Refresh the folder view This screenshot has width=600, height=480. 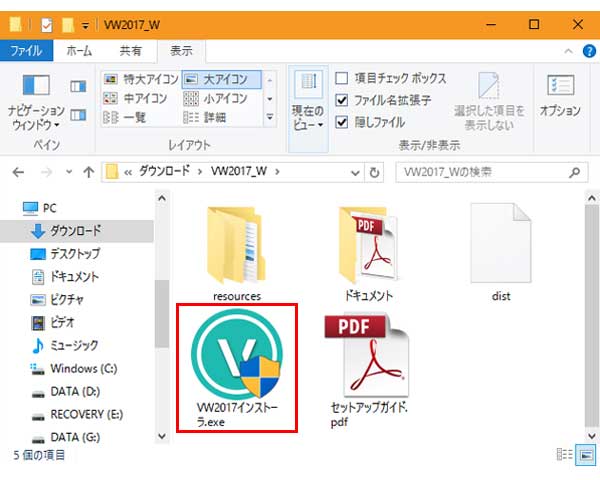pyautogui.click(x=374, y=173)
